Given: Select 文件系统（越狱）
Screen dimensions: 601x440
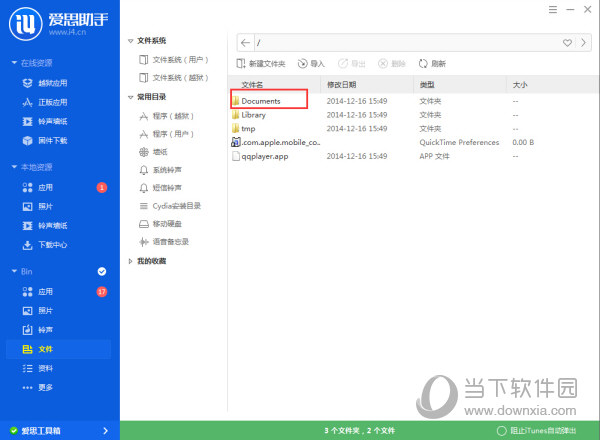Looking at the screenshot, I should tap(174, 78).
